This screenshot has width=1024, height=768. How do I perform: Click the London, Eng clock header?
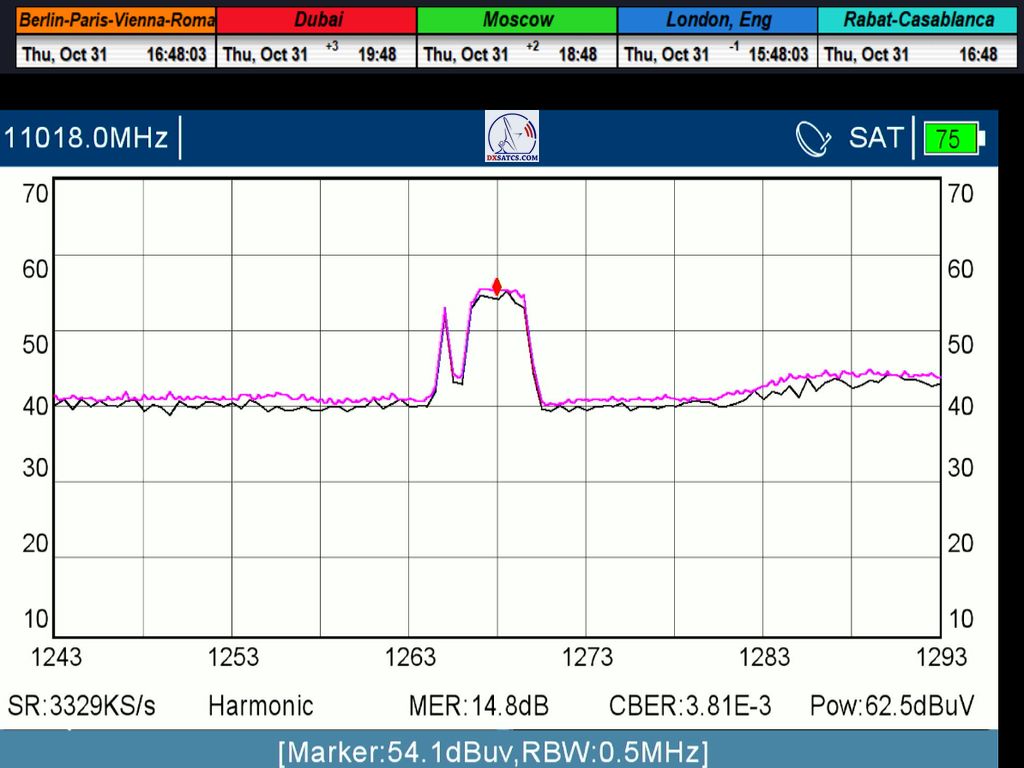tap(717, 20)
